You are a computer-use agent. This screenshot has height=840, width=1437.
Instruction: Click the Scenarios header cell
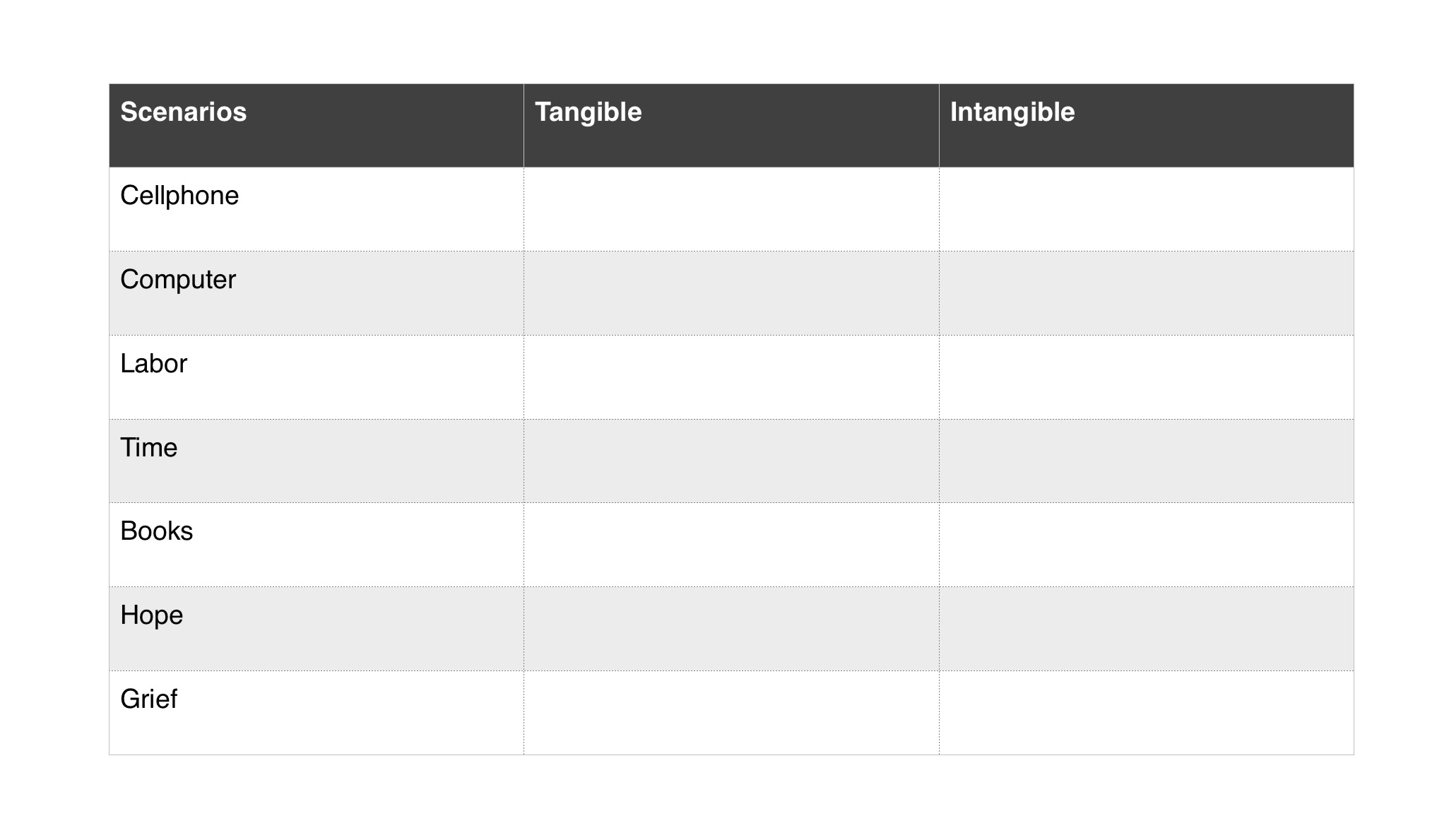coord(316,125)
